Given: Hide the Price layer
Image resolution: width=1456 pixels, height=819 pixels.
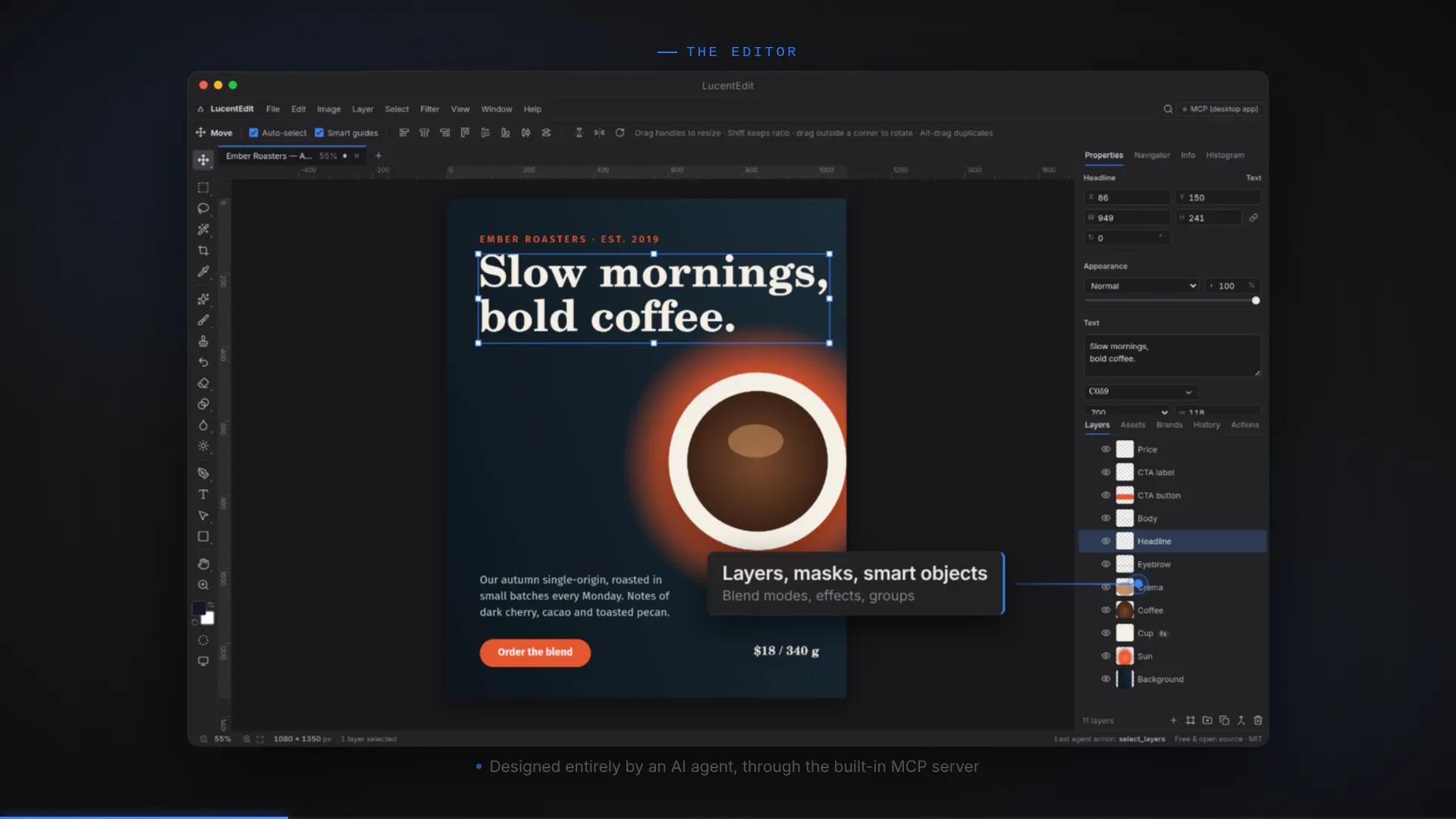Looking at the screenshot, I should [x=1106, y=450].
